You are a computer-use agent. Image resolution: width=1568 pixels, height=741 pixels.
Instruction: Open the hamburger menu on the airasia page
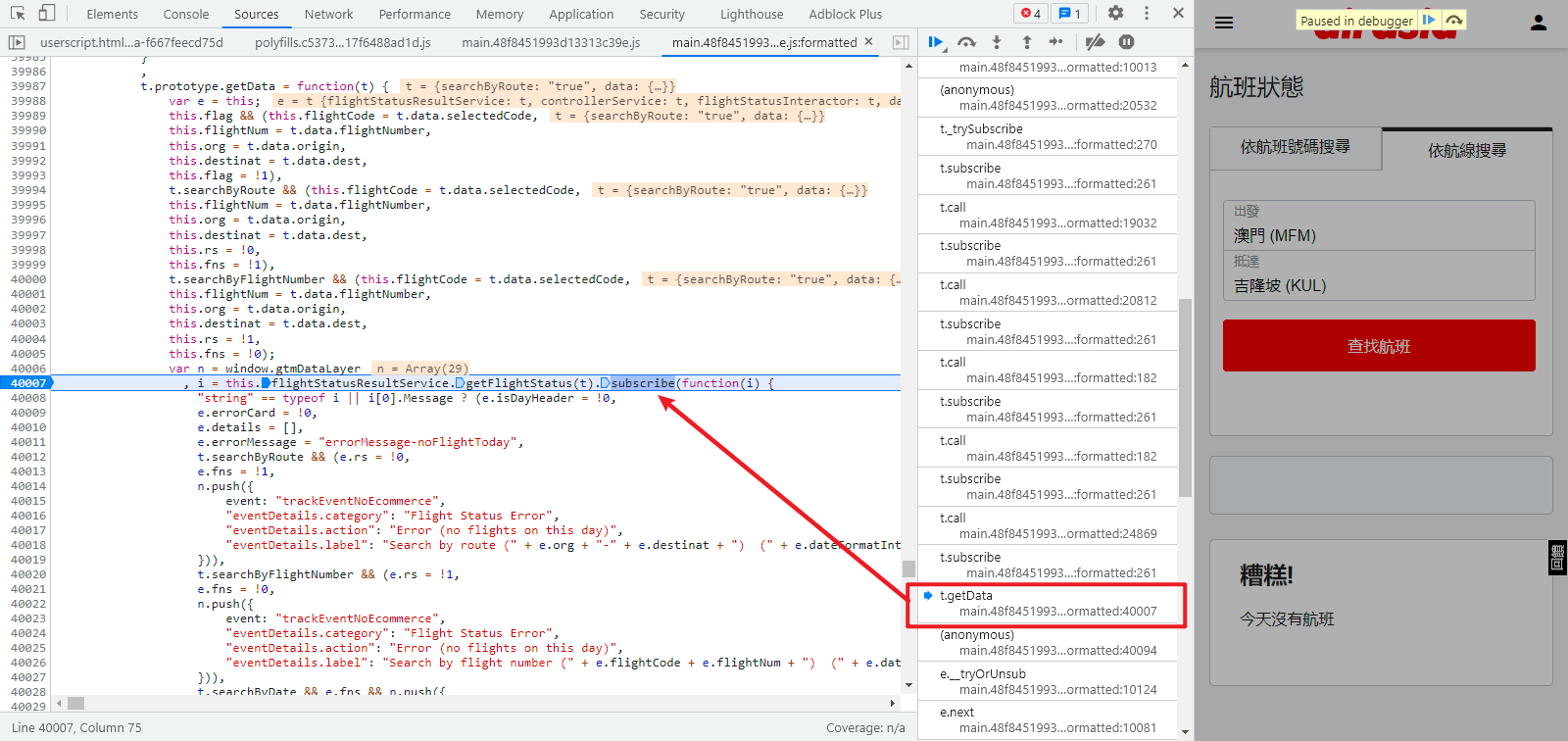(x=1224, y=23)
